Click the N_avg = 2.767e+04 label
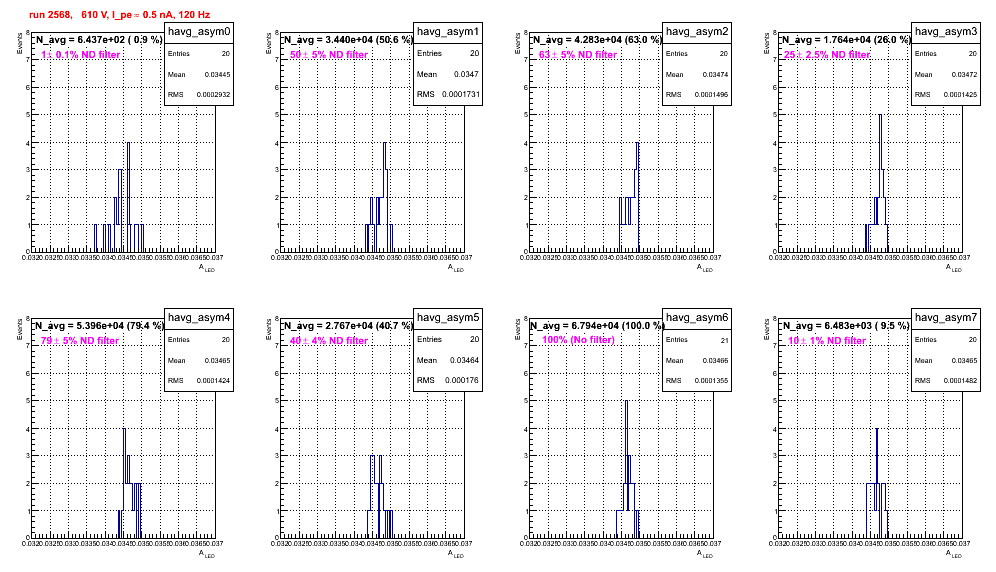 tap(347, 325)
